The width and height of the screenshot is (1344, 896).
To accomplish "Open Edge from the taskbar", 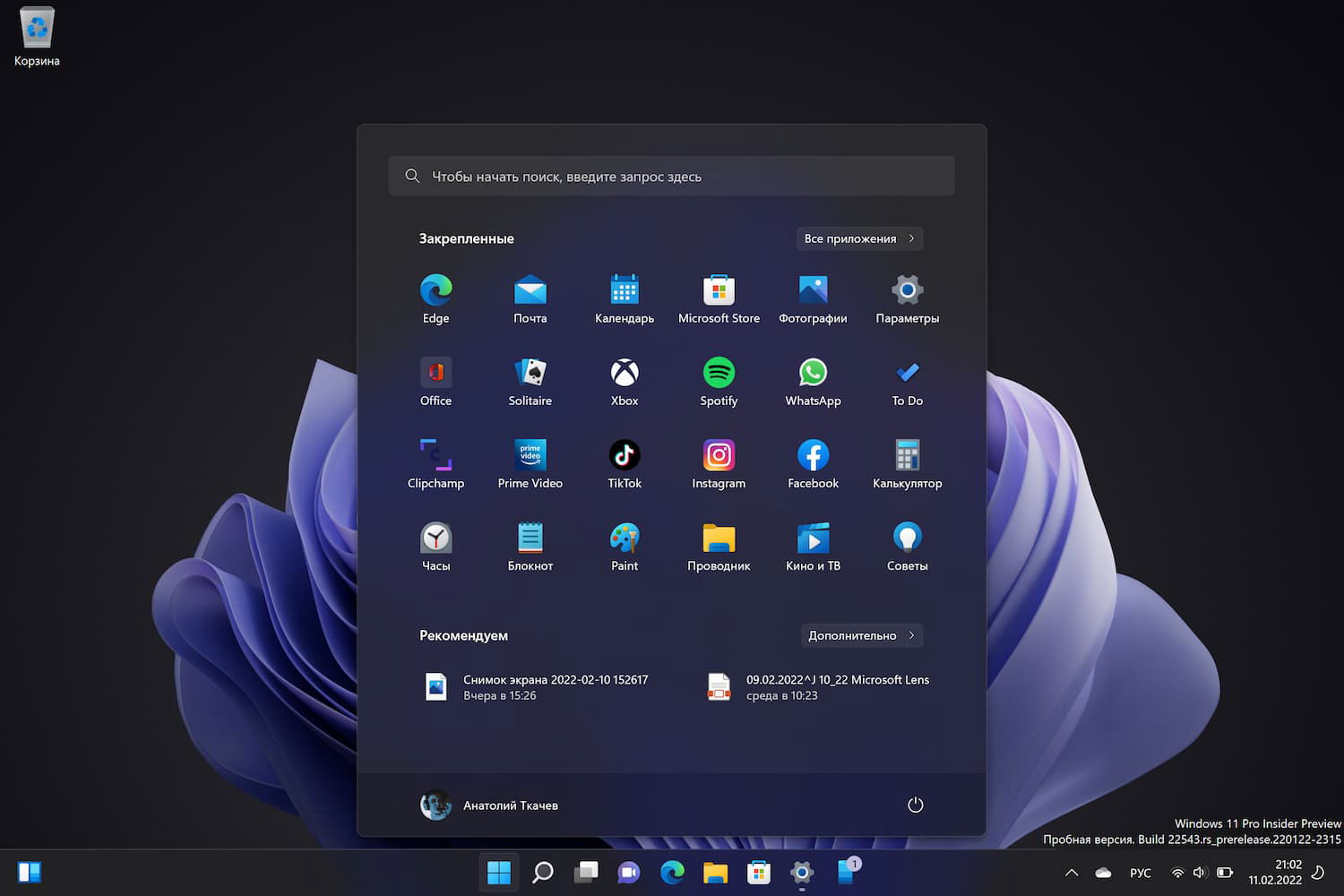I will (672, 872).
